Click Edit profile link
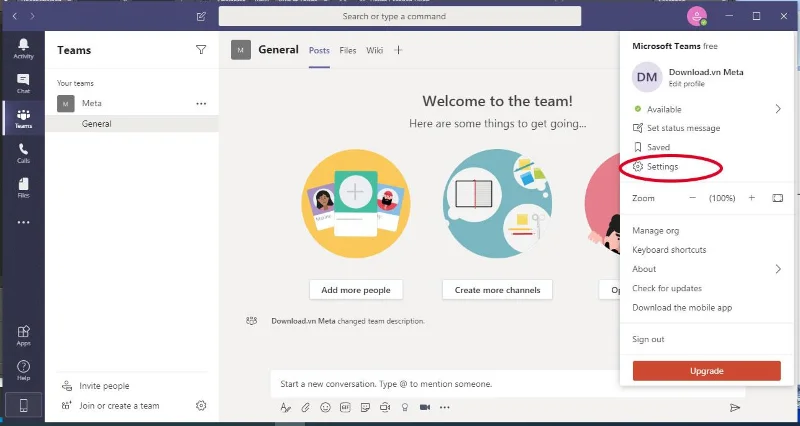The width and height of the screenshot is (800, 426). 686,84
